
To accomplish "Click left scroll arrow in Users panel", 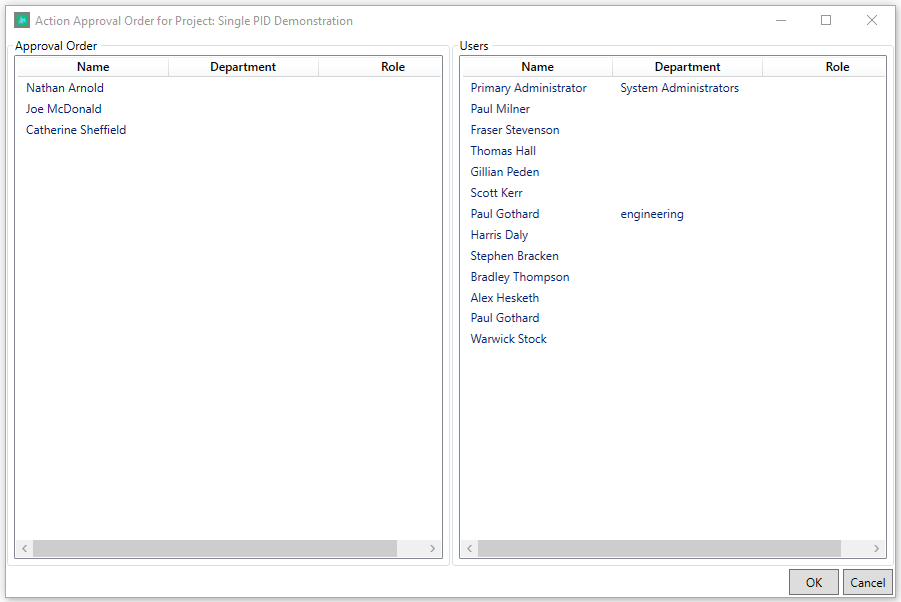I will [469, 549].
